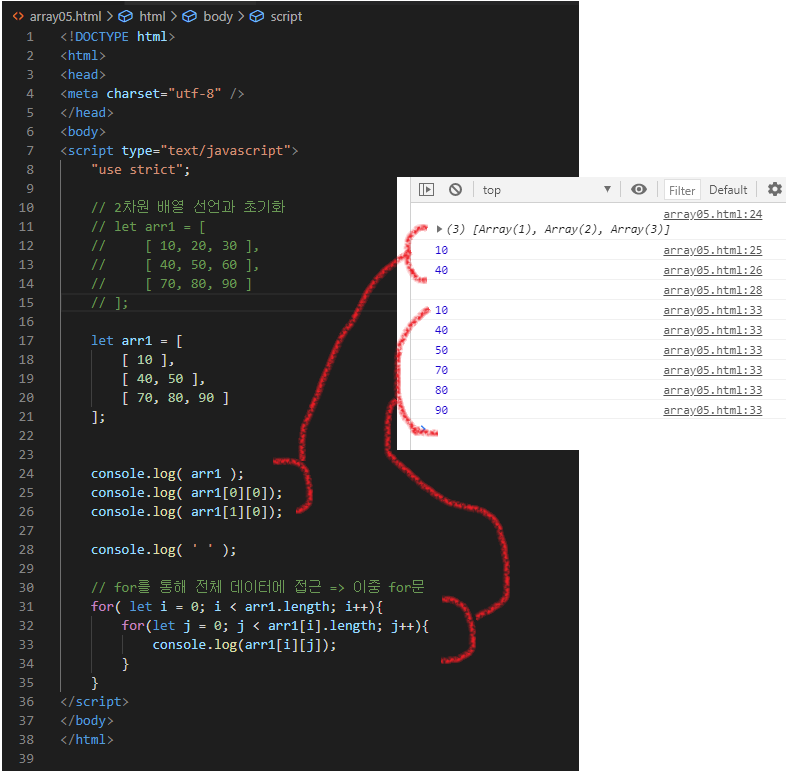Open source link array05.html:24
The width and height of the screenshot is (786, 771).
[x=712, y=214]
